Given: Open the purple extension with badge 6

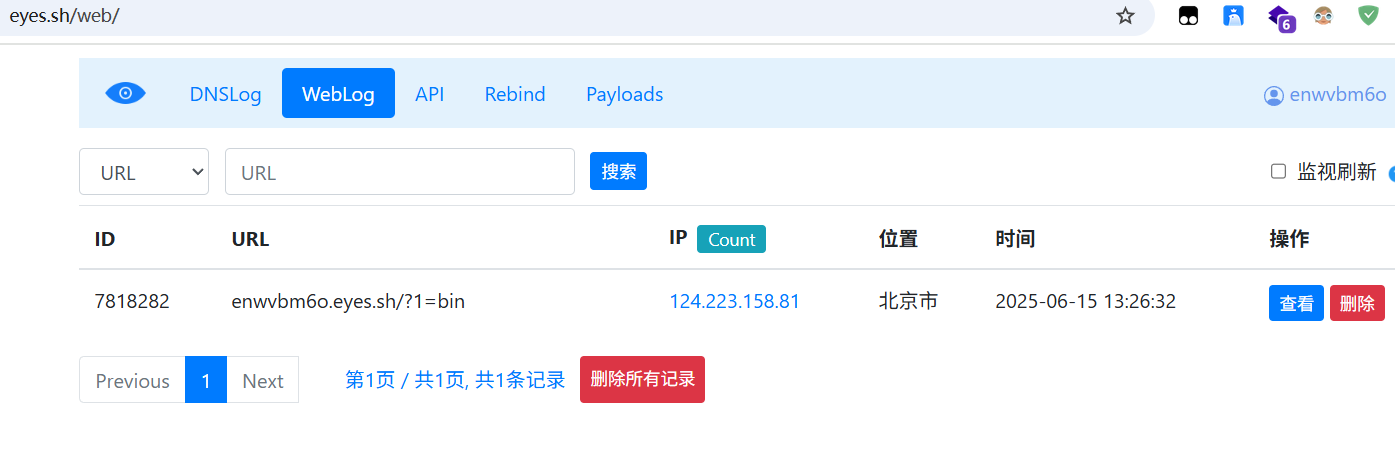Looking at the screenshot, I should coord(1280,17).
